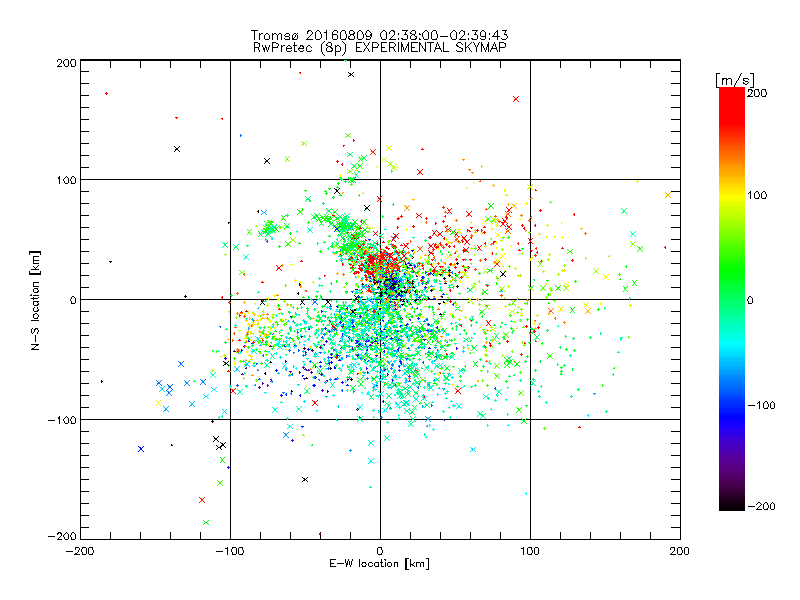
Task: Click the yellow band of the colorbar
Action: (732, 195)
